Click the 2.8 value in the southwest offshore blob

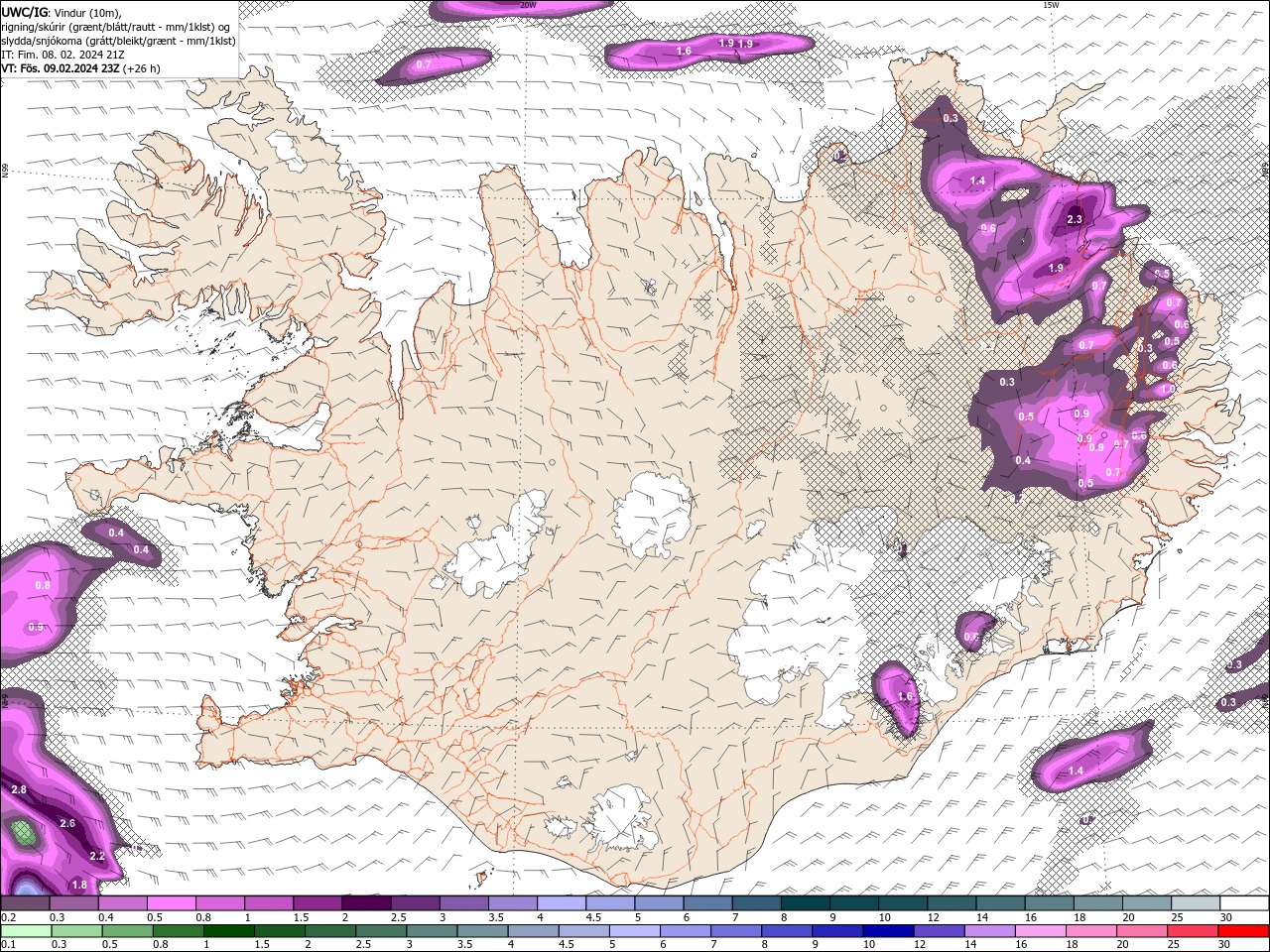click(19, 789)
